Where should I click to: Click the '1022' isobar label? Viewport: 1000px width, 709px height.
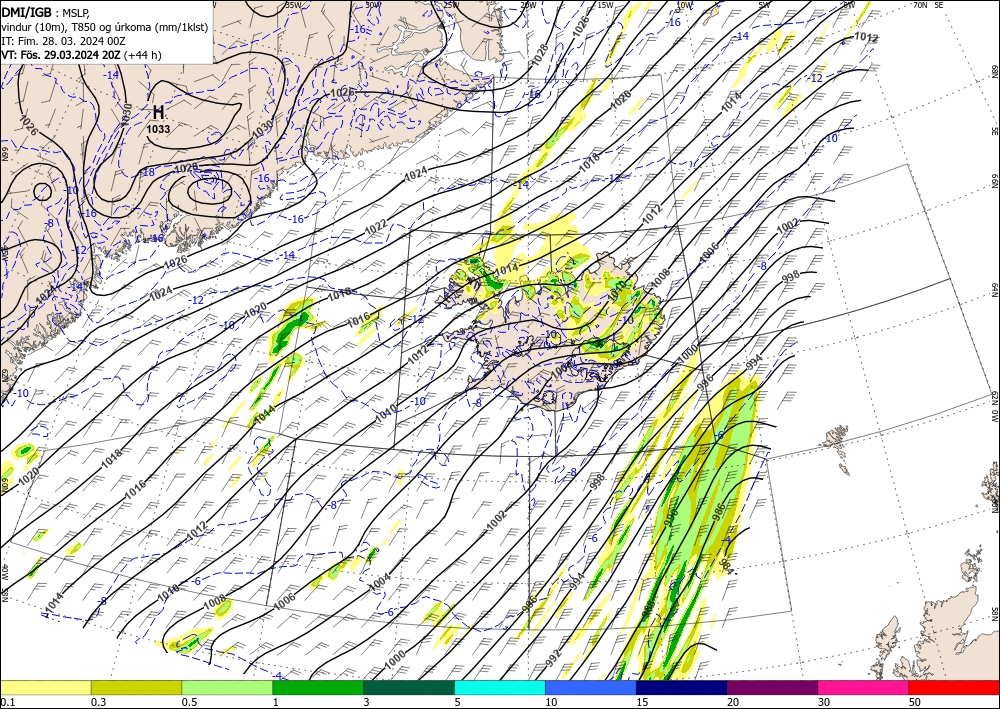point(376,228)
